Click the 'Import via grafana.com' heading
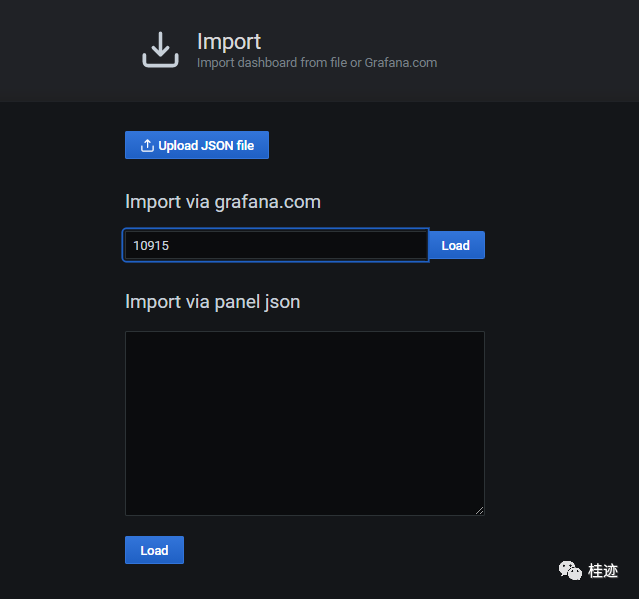639x599 pixels. (223, 202)
